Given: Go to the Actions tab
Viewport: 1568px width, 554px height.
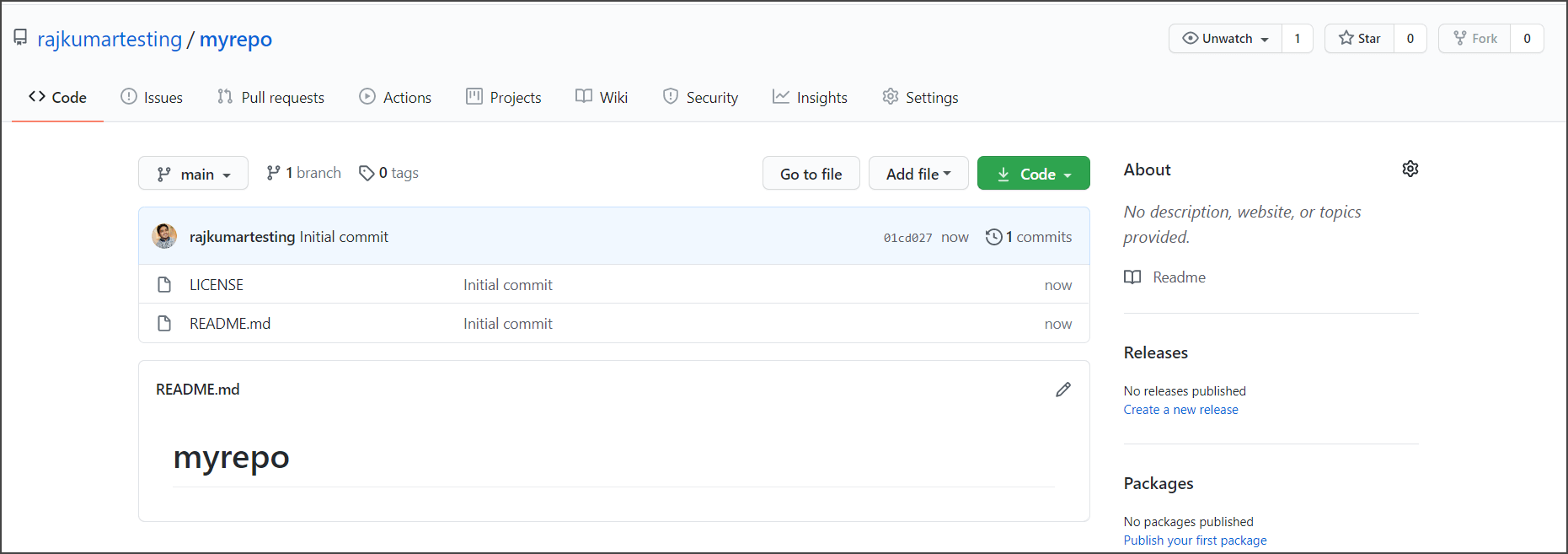Looking at the screenshot, I should (x=395, y=97).
